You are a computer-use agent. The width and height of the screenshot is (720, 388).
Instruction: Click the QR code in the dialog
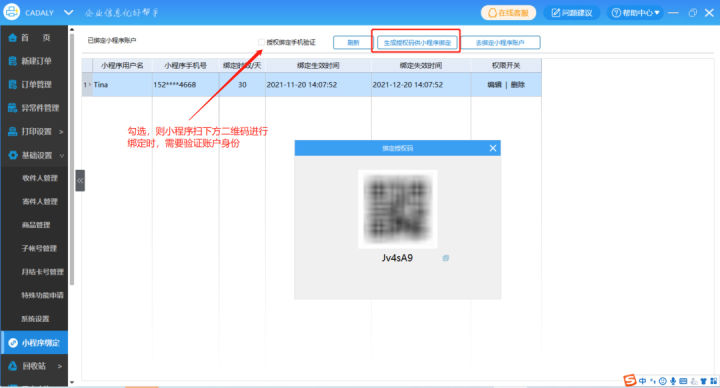click(x=398, y=209)
